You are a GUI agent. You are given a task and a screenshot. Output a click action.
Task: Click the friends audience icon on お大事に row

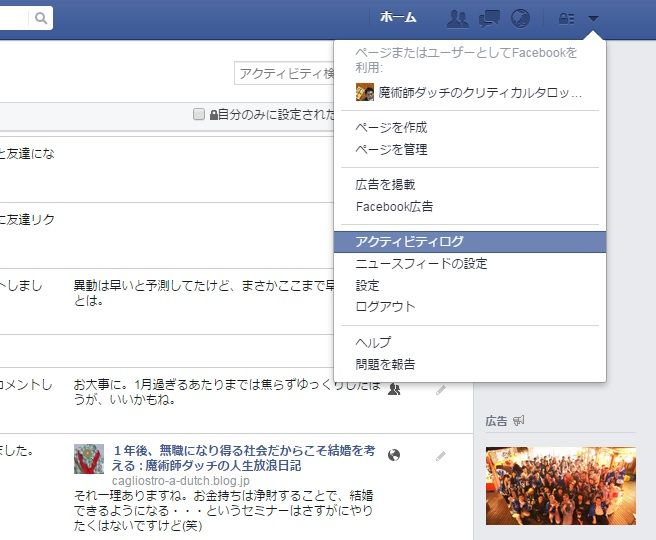pyautogui.click(x=394, y=389)
